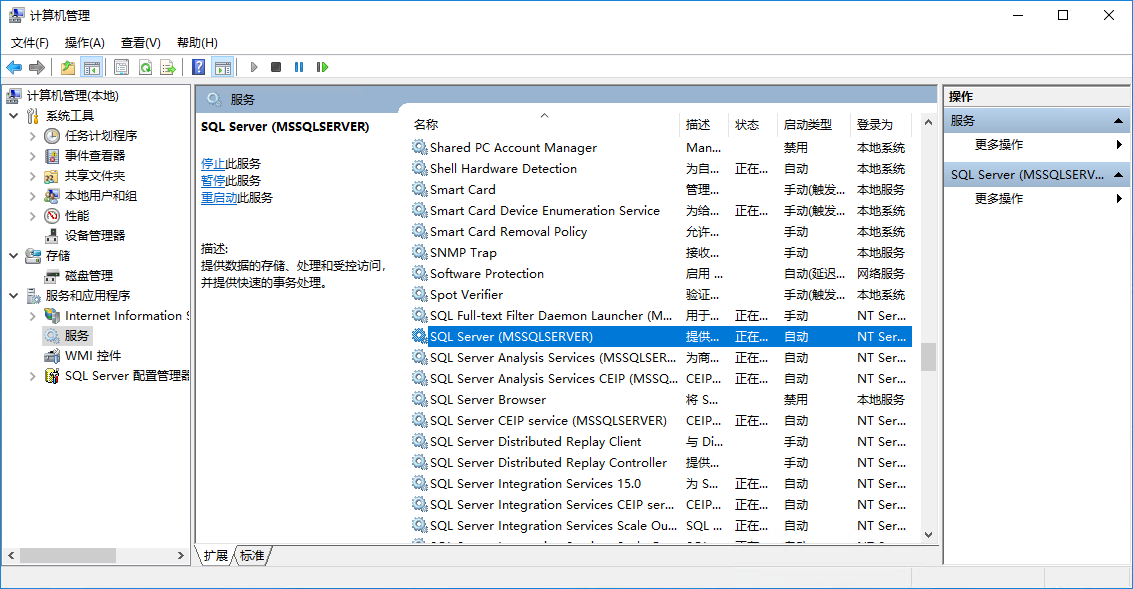Open the Properties toolbar icon
This screenshot has height=589, width=1133.
click(121, 67)
